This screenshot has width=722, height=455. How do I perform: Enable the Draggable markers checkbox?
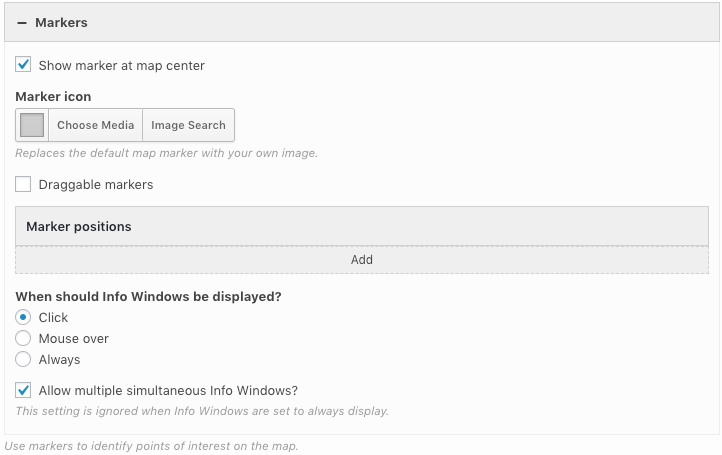23,184
